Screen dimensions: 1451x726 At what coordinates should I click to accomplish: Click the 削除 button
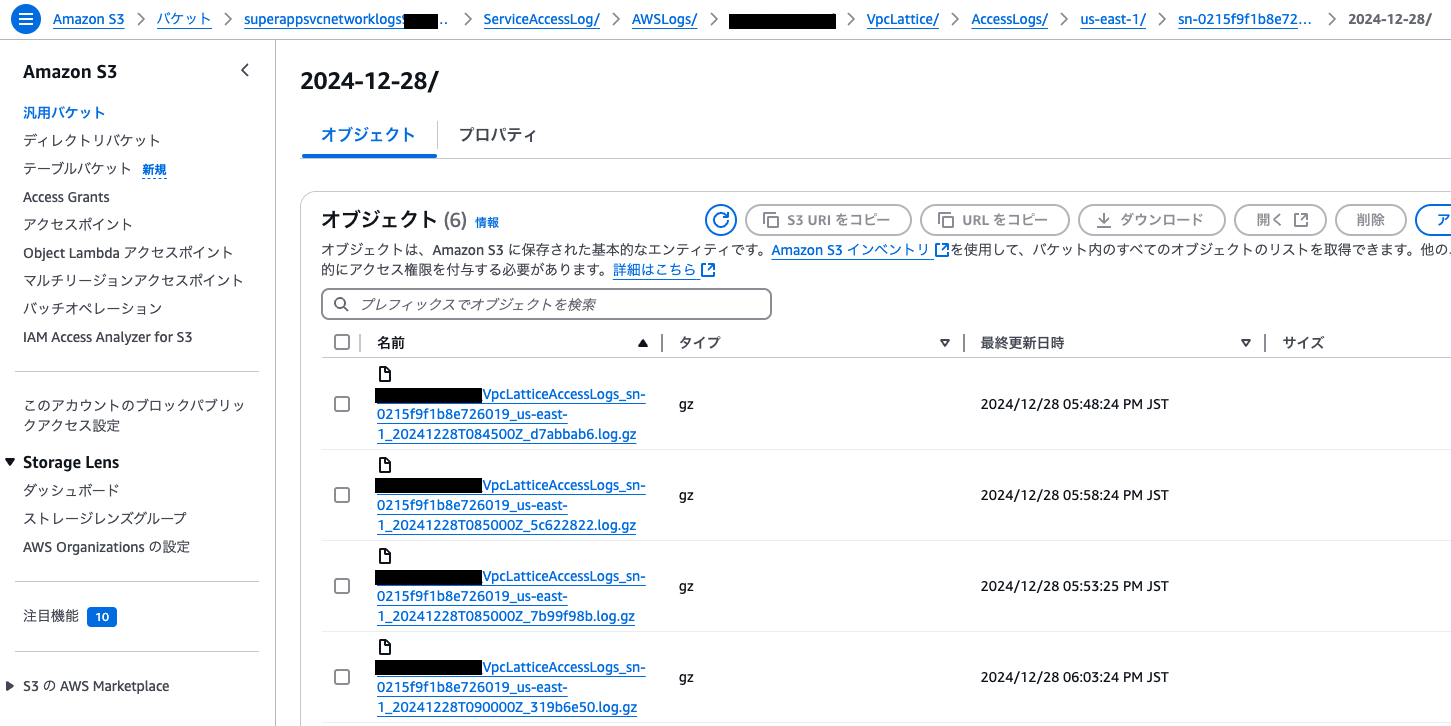point(1371,220)
